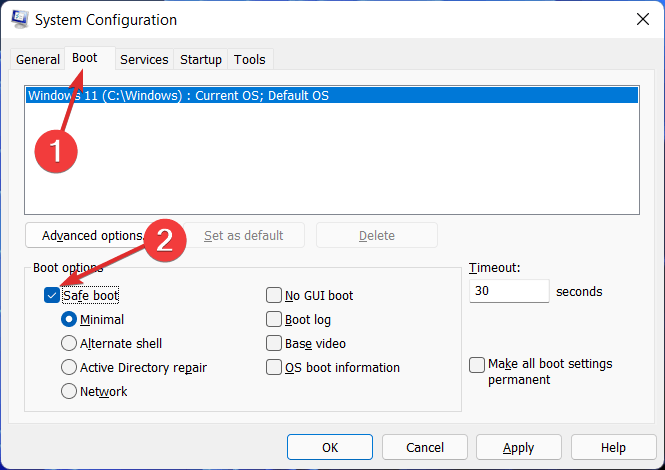Uncheck the Safe boot checkbox
This screenshot has width=665, height=470.
click(x=52, y=295)
